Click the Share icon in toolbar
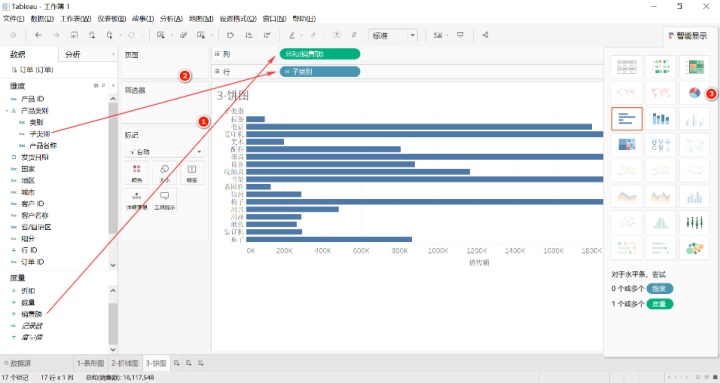Image resolution: width=720 pixels, height=383 pixels. pos(485,35)
